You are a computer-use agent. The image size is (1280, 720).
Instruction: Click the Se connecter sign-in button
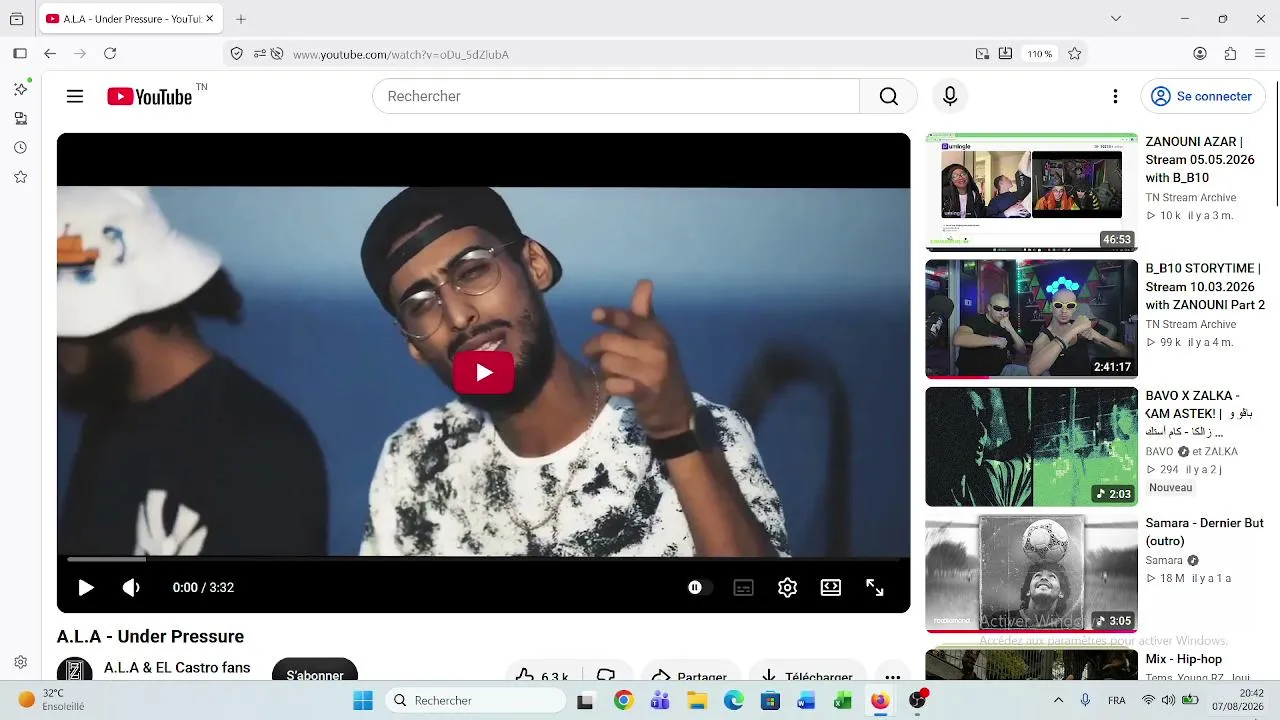[1203, 96]
